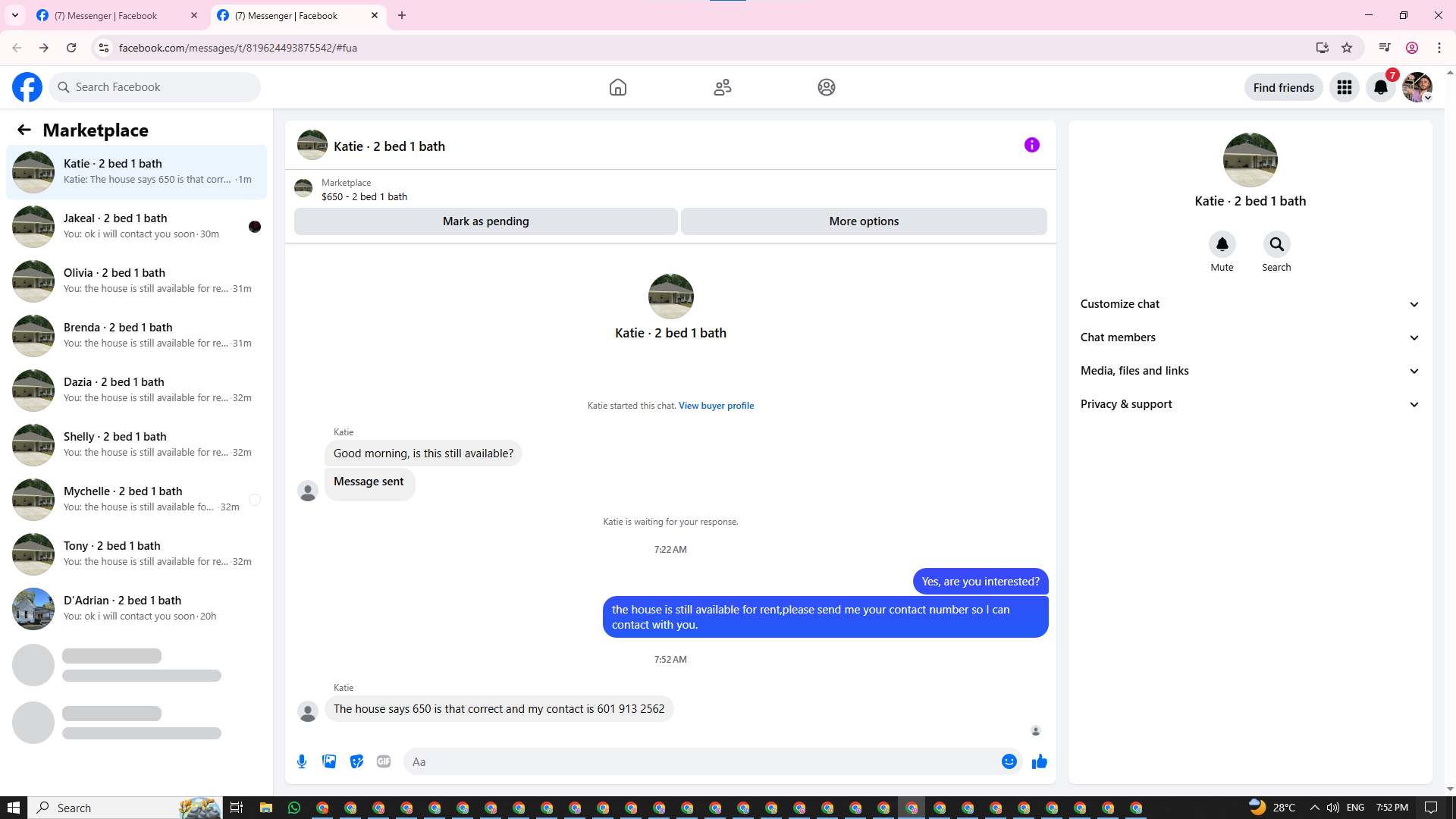Open the emoji picker in message box
This screenshot has width=1456, height=819.
[1009, 761]
